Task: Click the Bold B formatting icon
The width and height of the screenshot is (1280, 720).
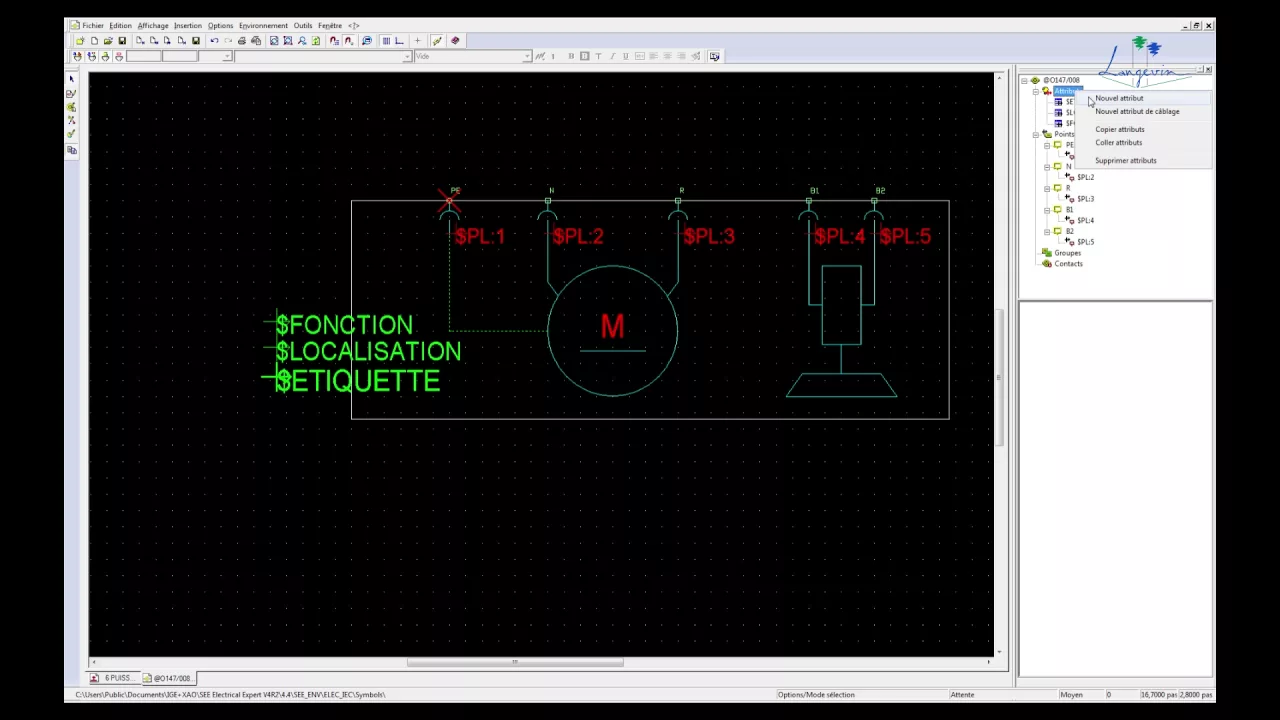Action: pos(571,56)
